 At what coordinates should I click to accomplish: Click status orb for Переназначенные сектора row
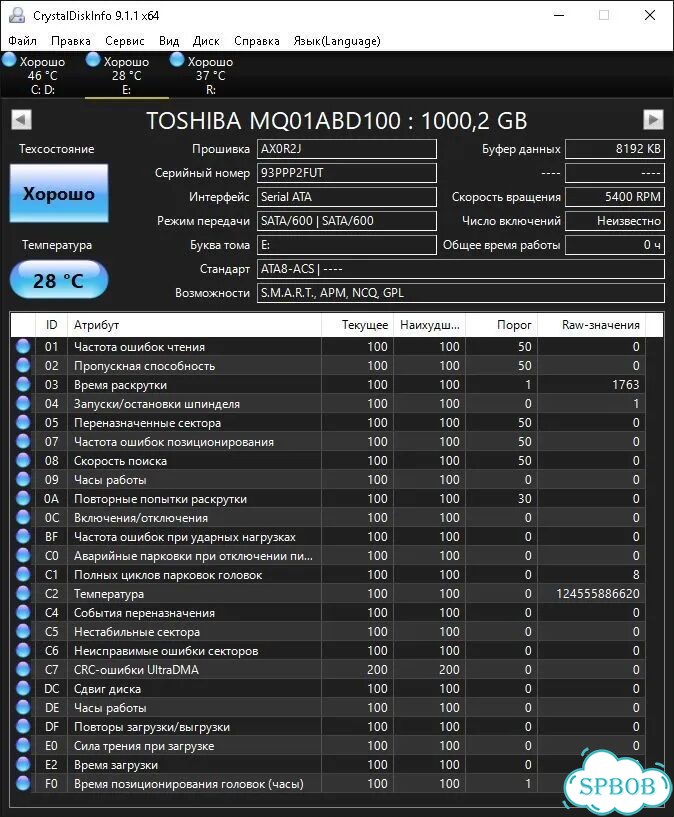(23, 423)
